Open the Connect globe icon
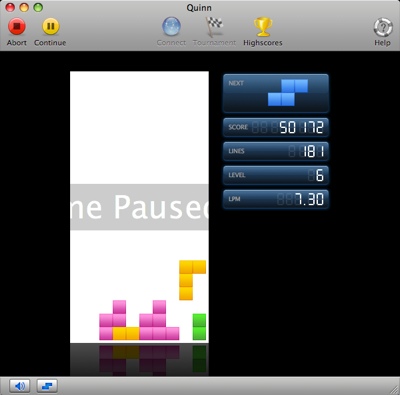Viewport: 400px width, 395px height. [x=171, y=26]
